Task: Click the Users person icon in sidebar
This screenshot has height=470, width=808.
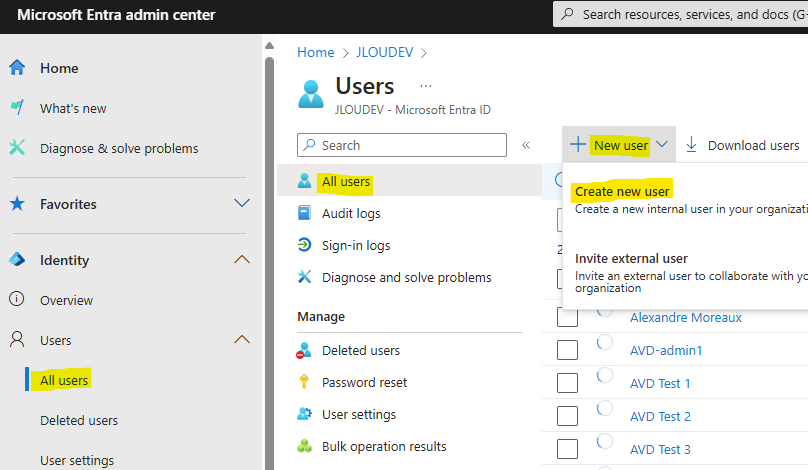Action: [x=17, y=339]
